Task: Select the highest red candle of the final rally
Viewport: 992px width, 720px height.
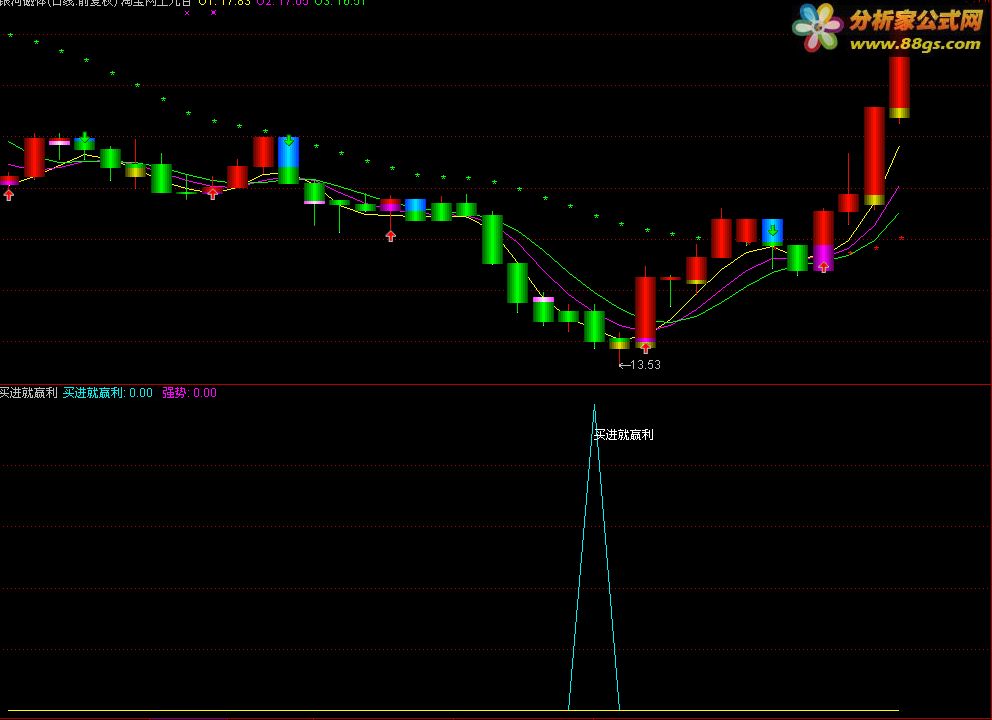Action: coord(899,88)
